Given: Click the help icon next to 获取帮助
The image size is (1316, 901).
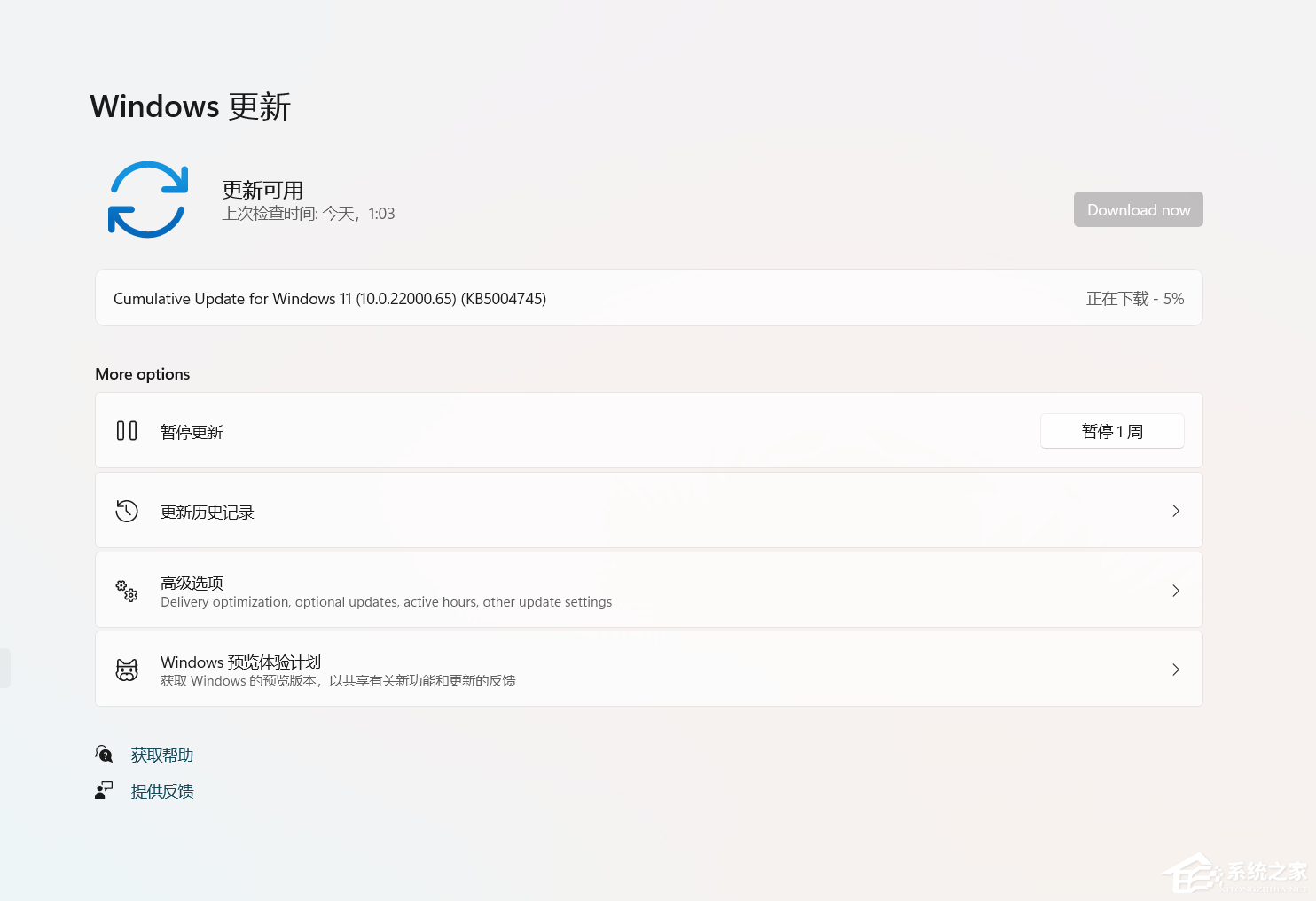Looking at the screenshot, I should 105,754.
